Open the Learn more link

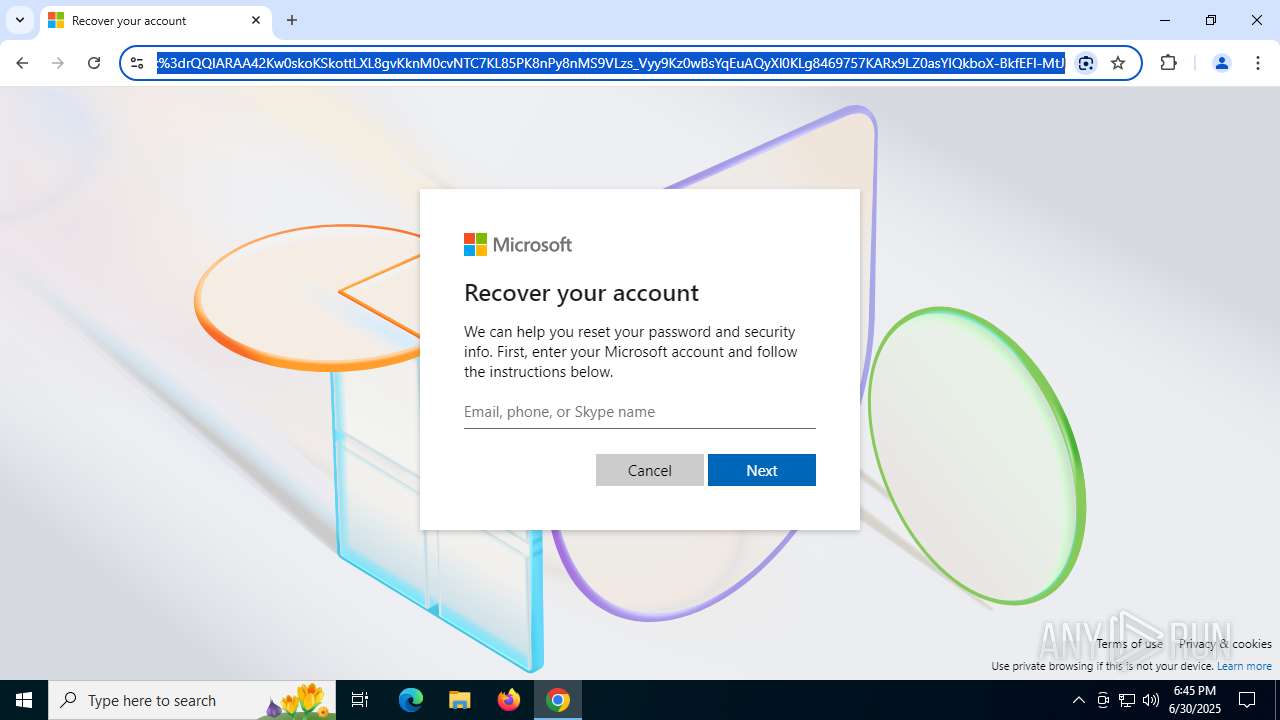pyautogui.click(x=1244, y=666)
